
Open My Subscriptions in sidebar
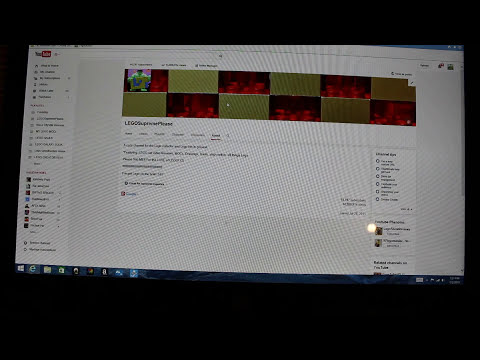coord(47,78)
